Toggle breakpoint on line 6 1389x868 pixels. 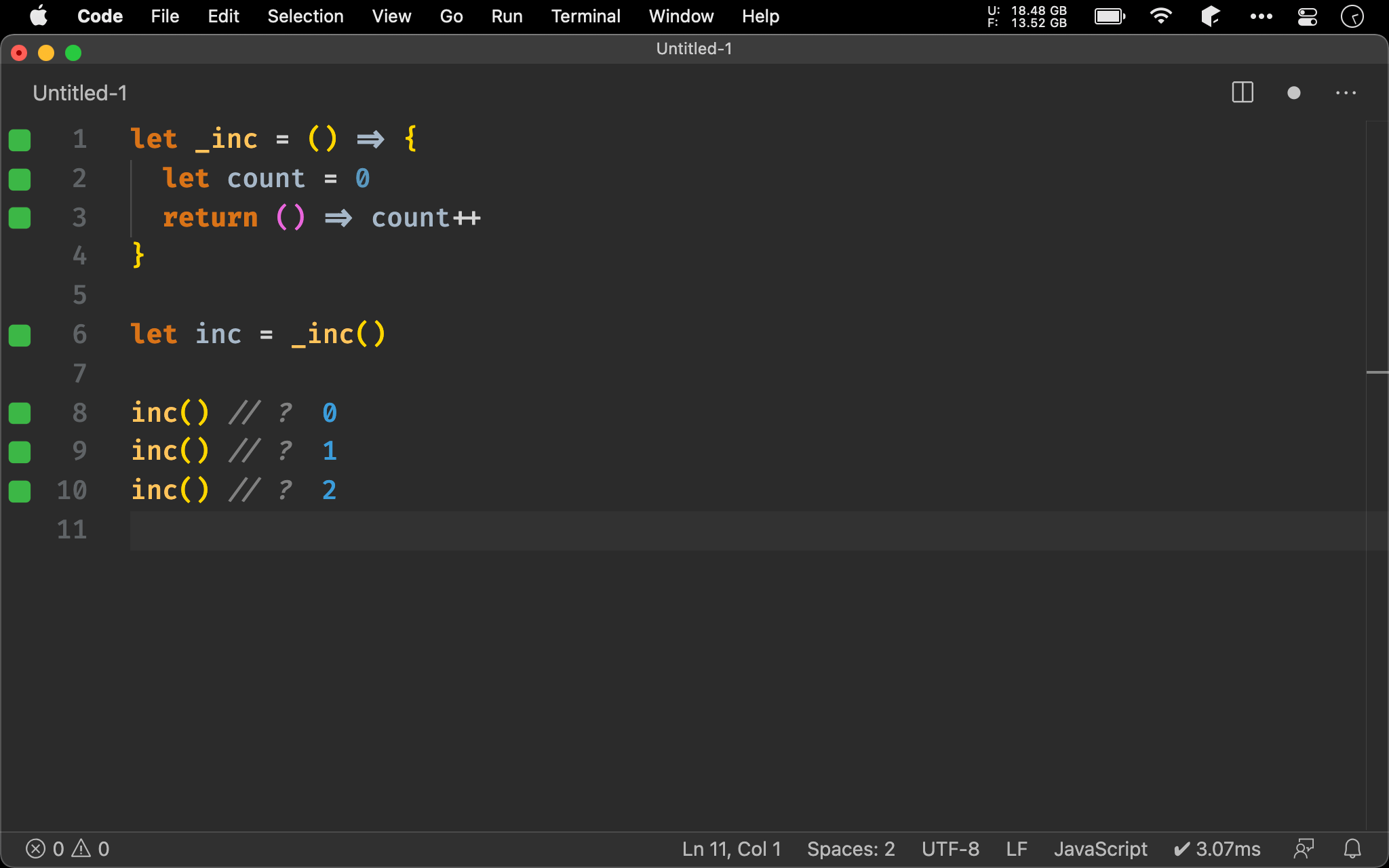[x=20, y=333]
